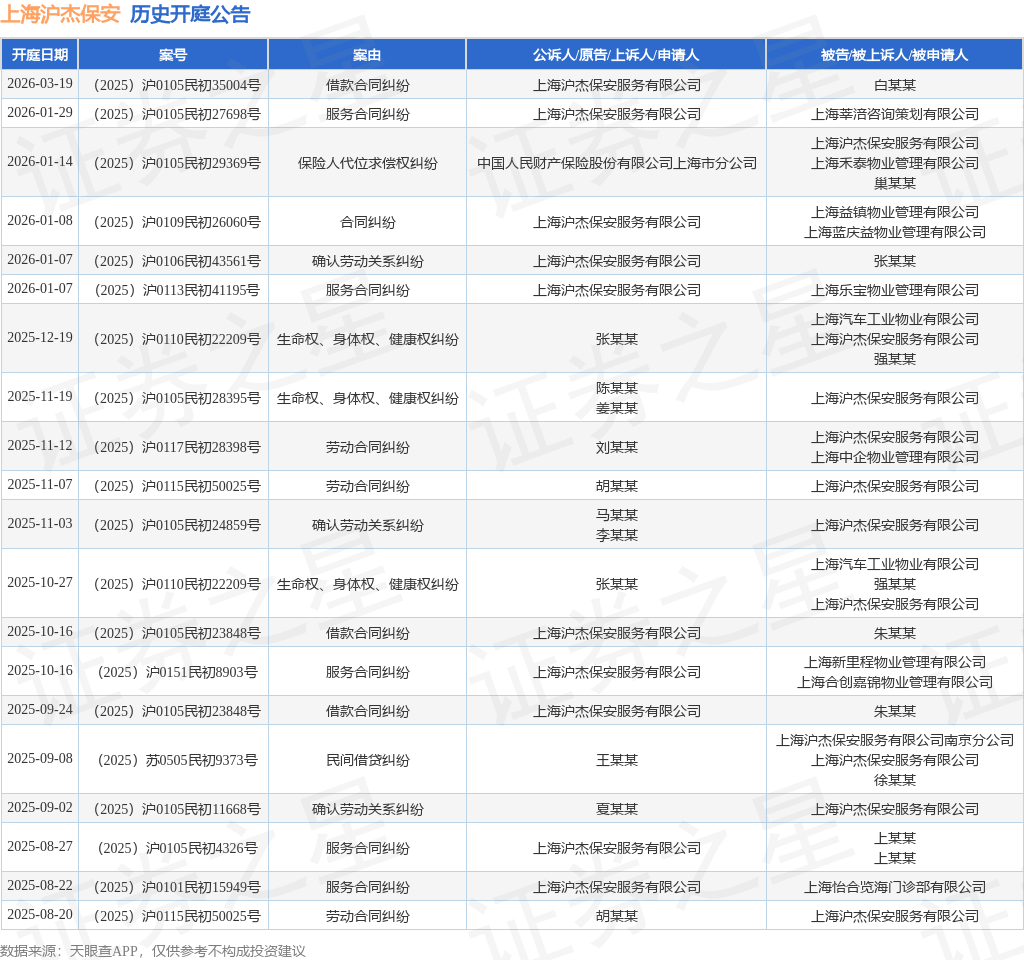Click defendant 上海合创嘉锦物业管理有限公司
This screenshot has width=1024, height=960.
tap(895, 682)
